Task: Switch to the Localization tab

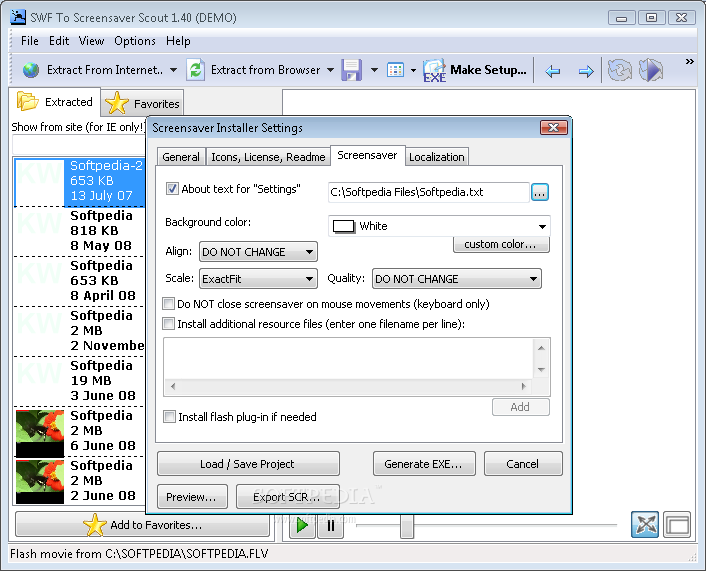Action: click(x=437, y=157)
